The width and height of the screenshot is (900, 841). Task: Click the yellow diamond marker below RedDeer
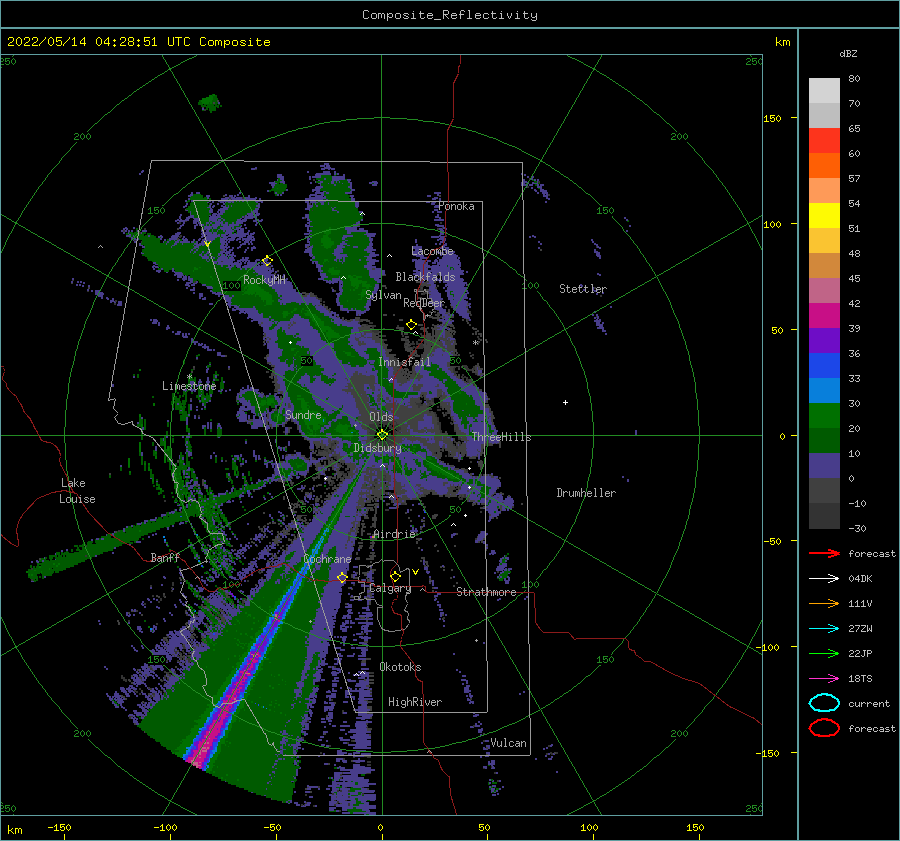click(411, 325)
